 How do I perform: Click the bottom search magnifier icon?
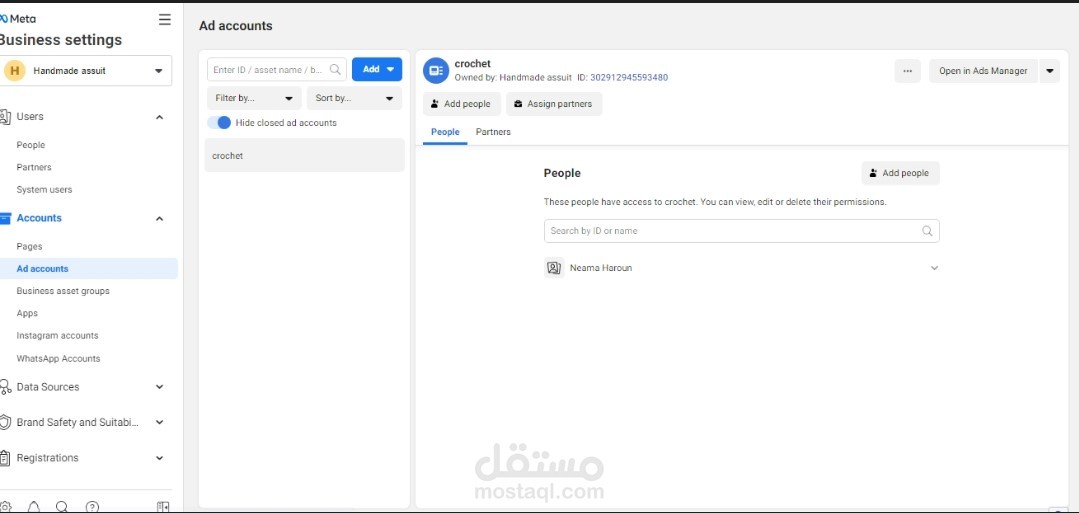pyautogui.click(x=62, y=507)
